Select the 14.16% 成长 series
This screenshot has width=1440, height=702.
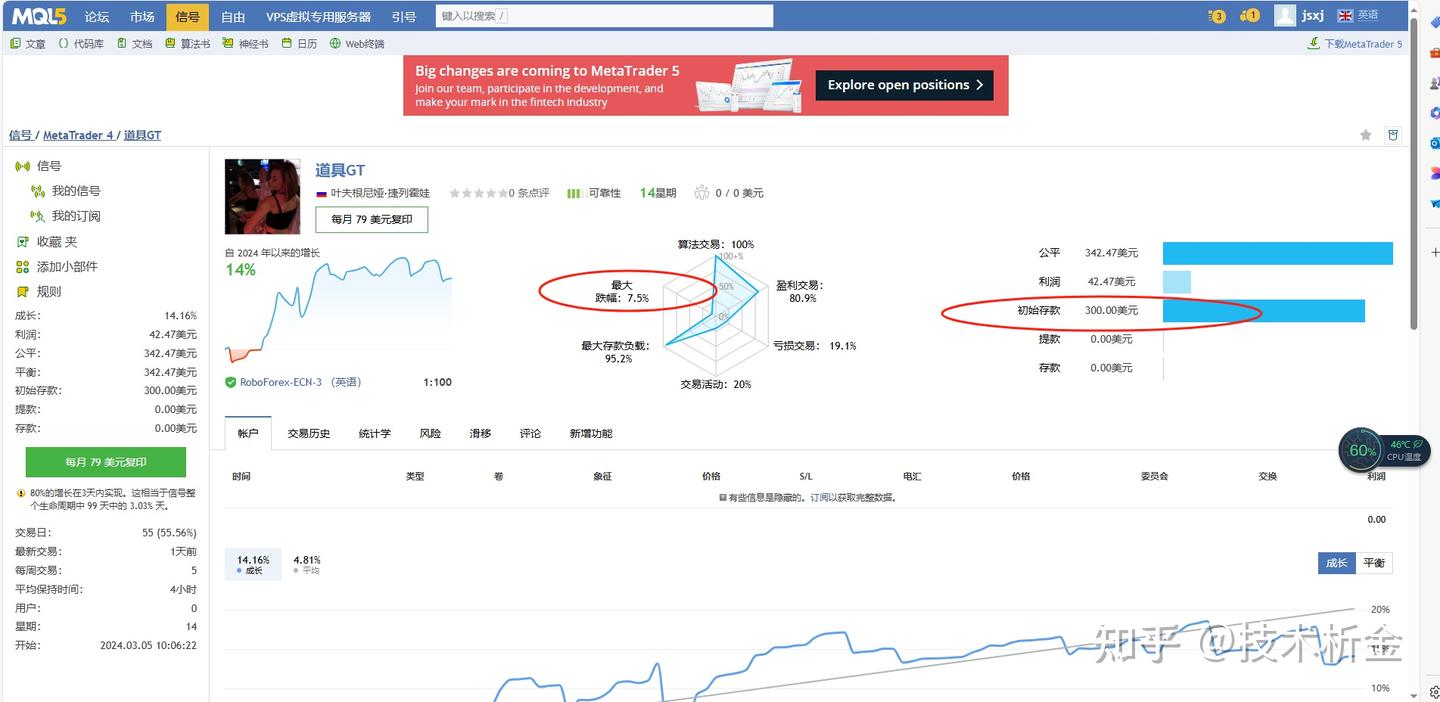coord(253,565)
